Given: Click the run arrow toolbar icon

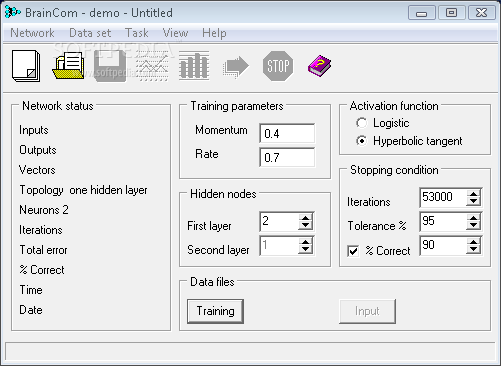Looking at the screenshot, I should pyautogui.click(x=236, y=67).
